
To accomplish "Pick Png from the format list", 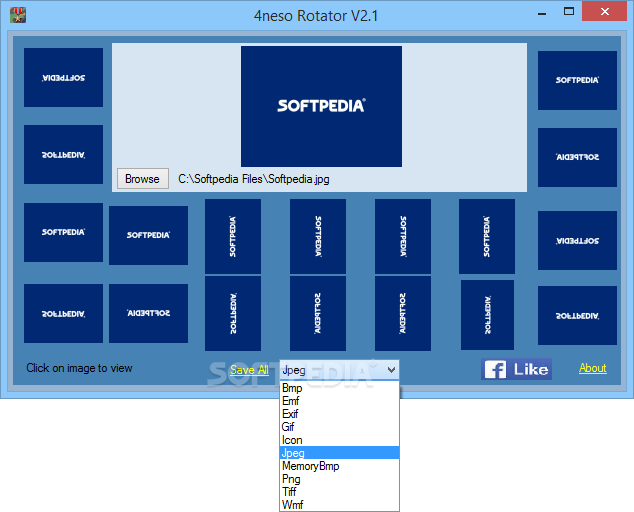I will click(339, 478).
